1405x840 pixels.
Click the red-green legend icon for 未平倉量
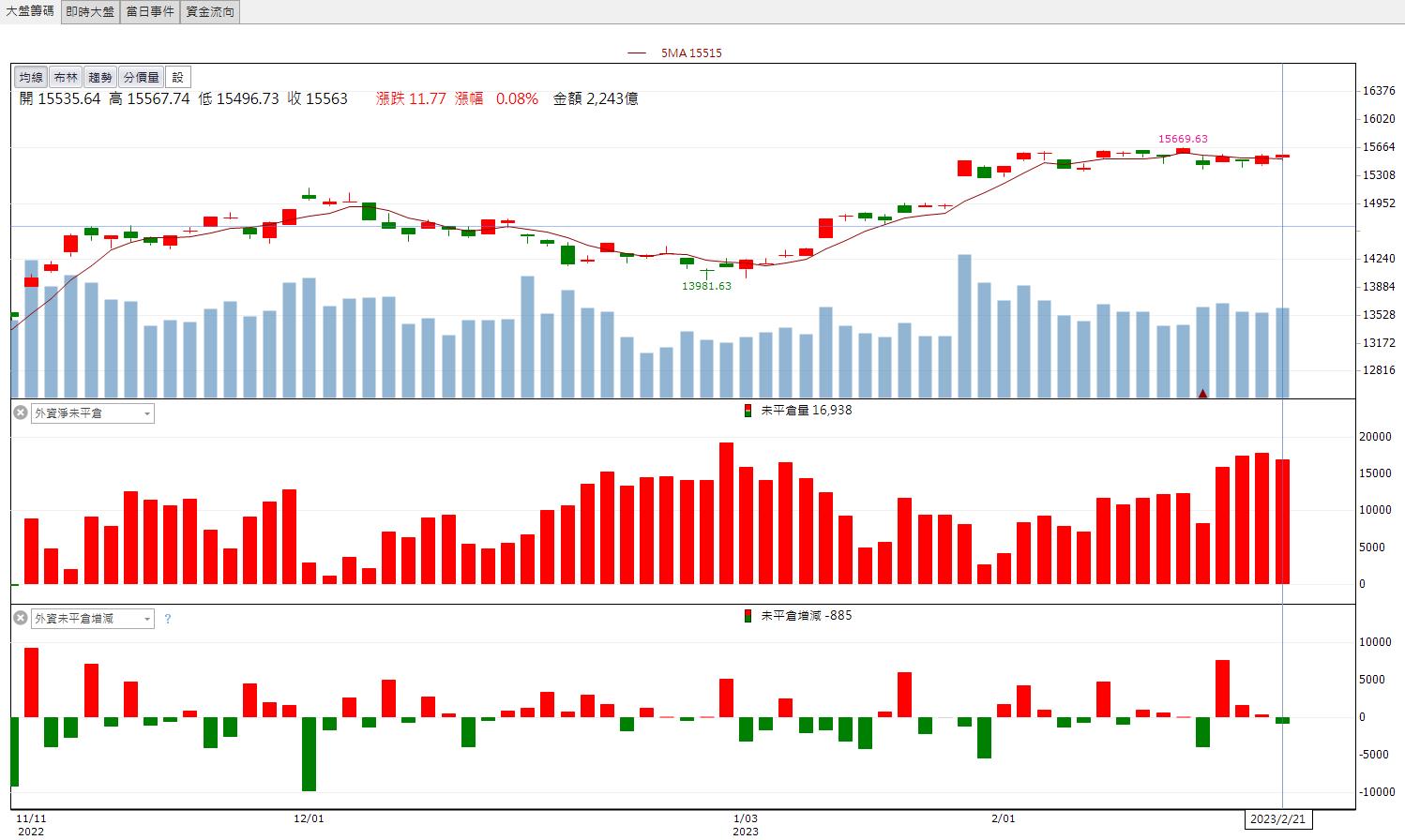tap(748, 411)
